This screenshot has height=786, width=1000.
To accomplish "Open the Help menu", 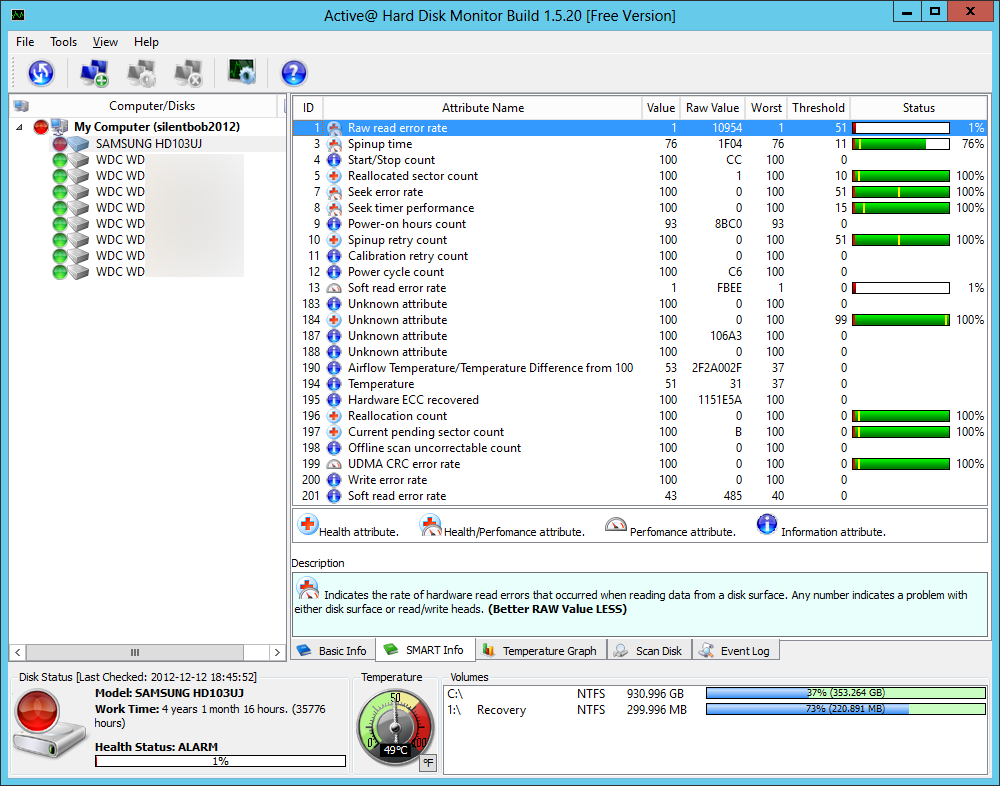I will pyautogui.click(x=146, y=42).
